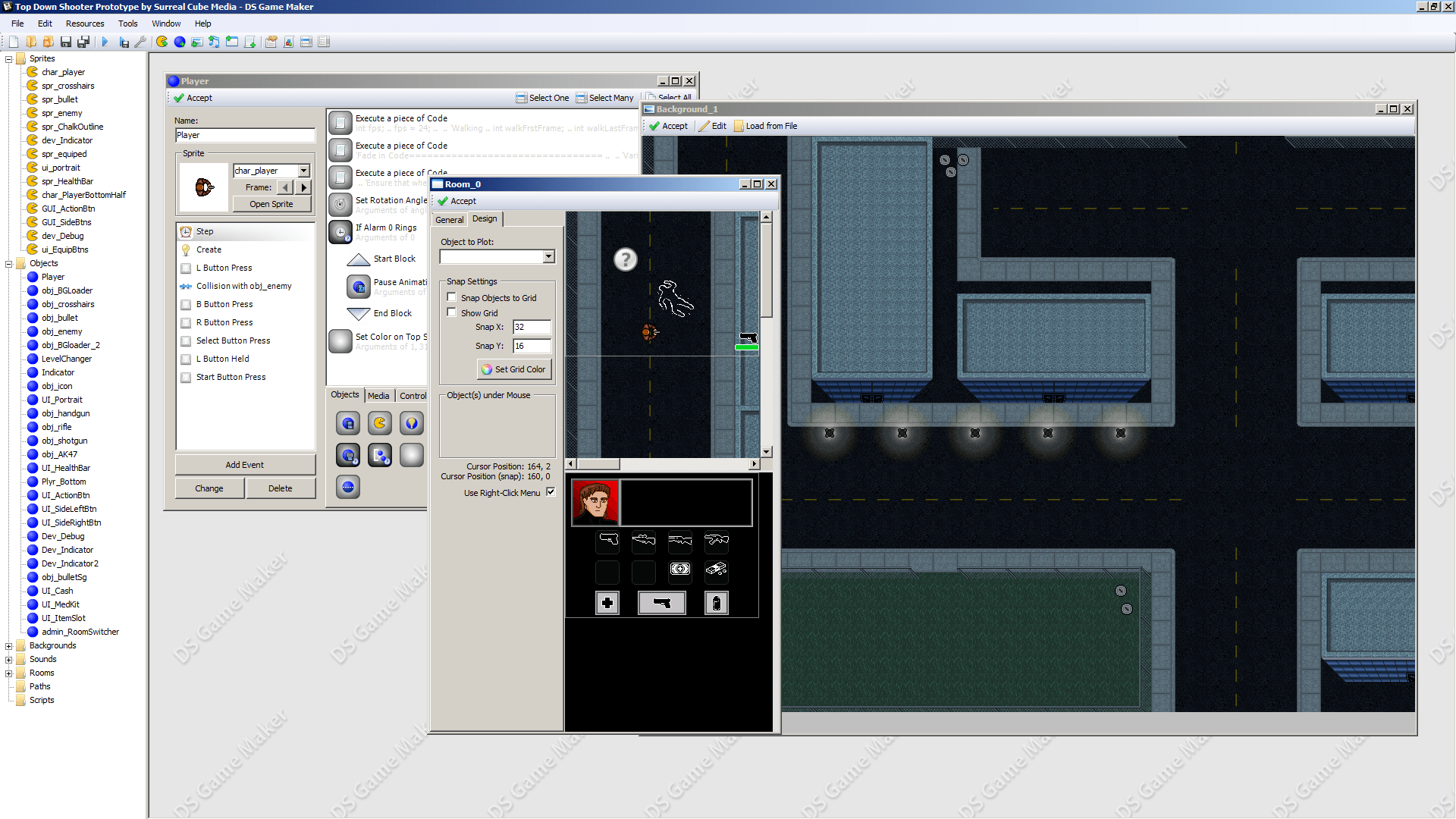Create a new sprite using the Pac-Man toolbar icon
Screen dimensions: 1456x819
tap(161, 42)
